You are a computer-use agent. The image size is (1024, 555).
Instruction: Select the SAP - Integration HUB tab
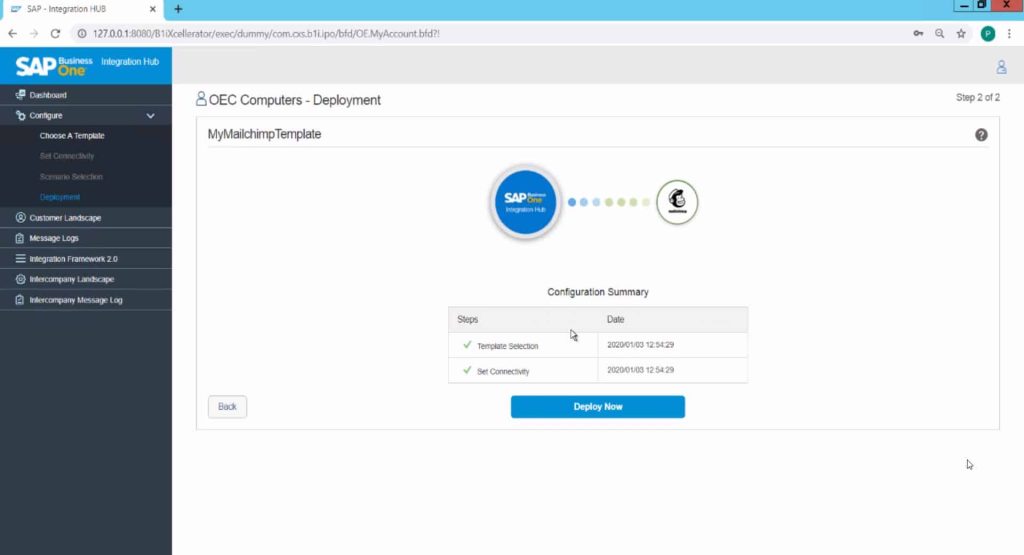(x=81, y=9)
